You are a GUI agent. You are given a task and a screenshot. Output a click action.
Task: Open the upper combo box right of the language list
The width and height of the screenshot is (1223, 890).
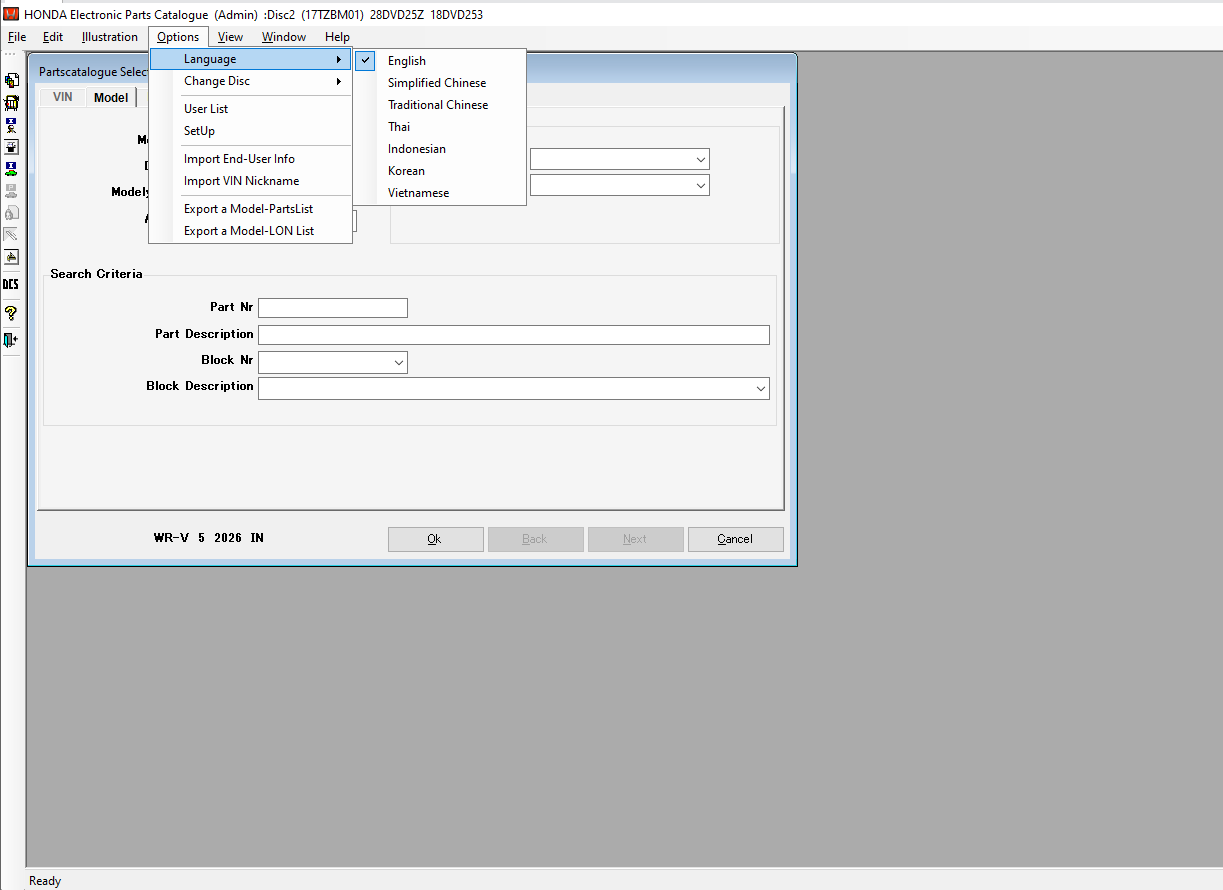pos(619,160)
